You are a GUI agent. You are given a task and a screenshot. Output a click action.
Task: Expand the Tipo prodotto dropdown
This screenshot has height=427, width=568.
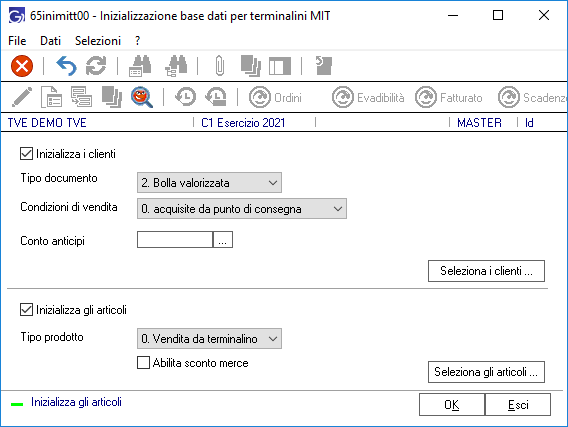[x=209, y=339]
